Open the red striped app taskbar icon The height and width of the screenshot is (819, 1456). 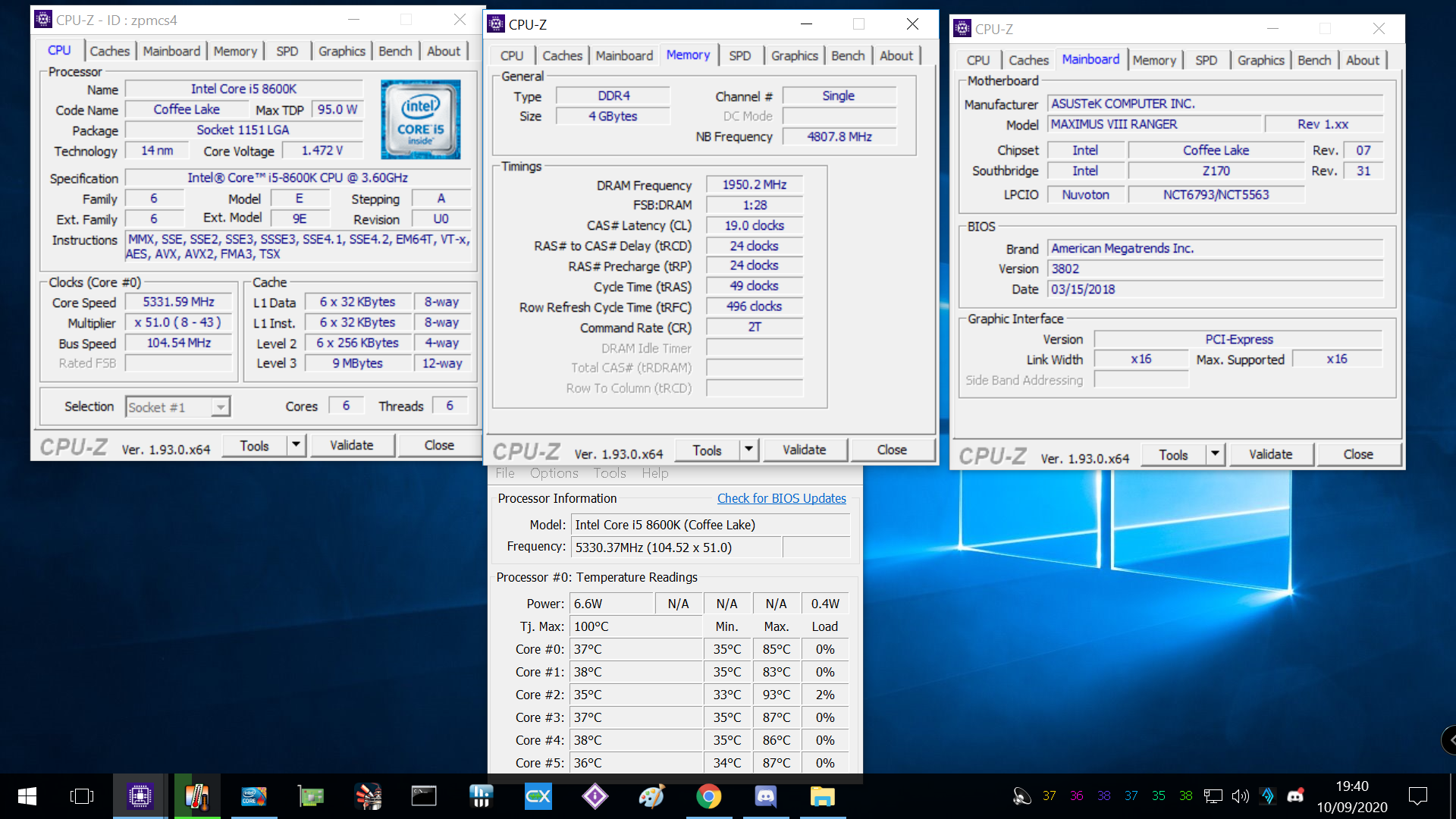(368, 796)
